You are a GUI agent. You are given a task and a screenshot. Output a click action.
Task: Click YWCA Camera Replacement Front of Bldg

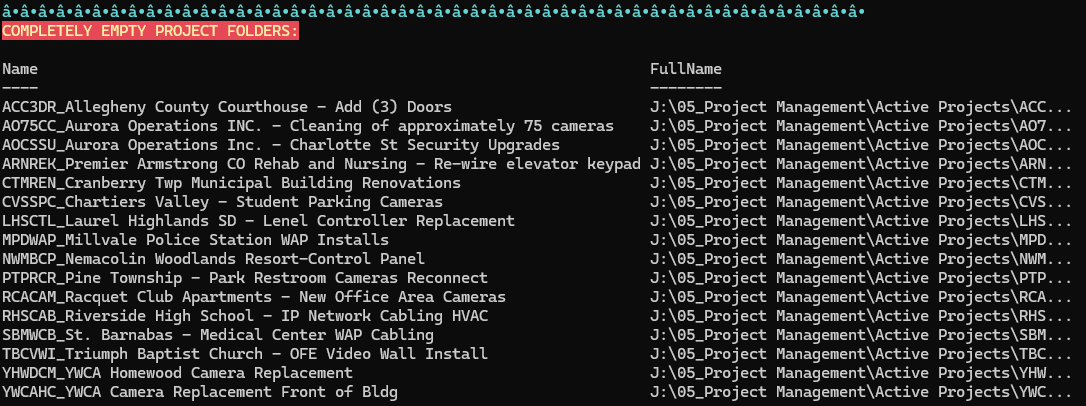pos(200,392)
